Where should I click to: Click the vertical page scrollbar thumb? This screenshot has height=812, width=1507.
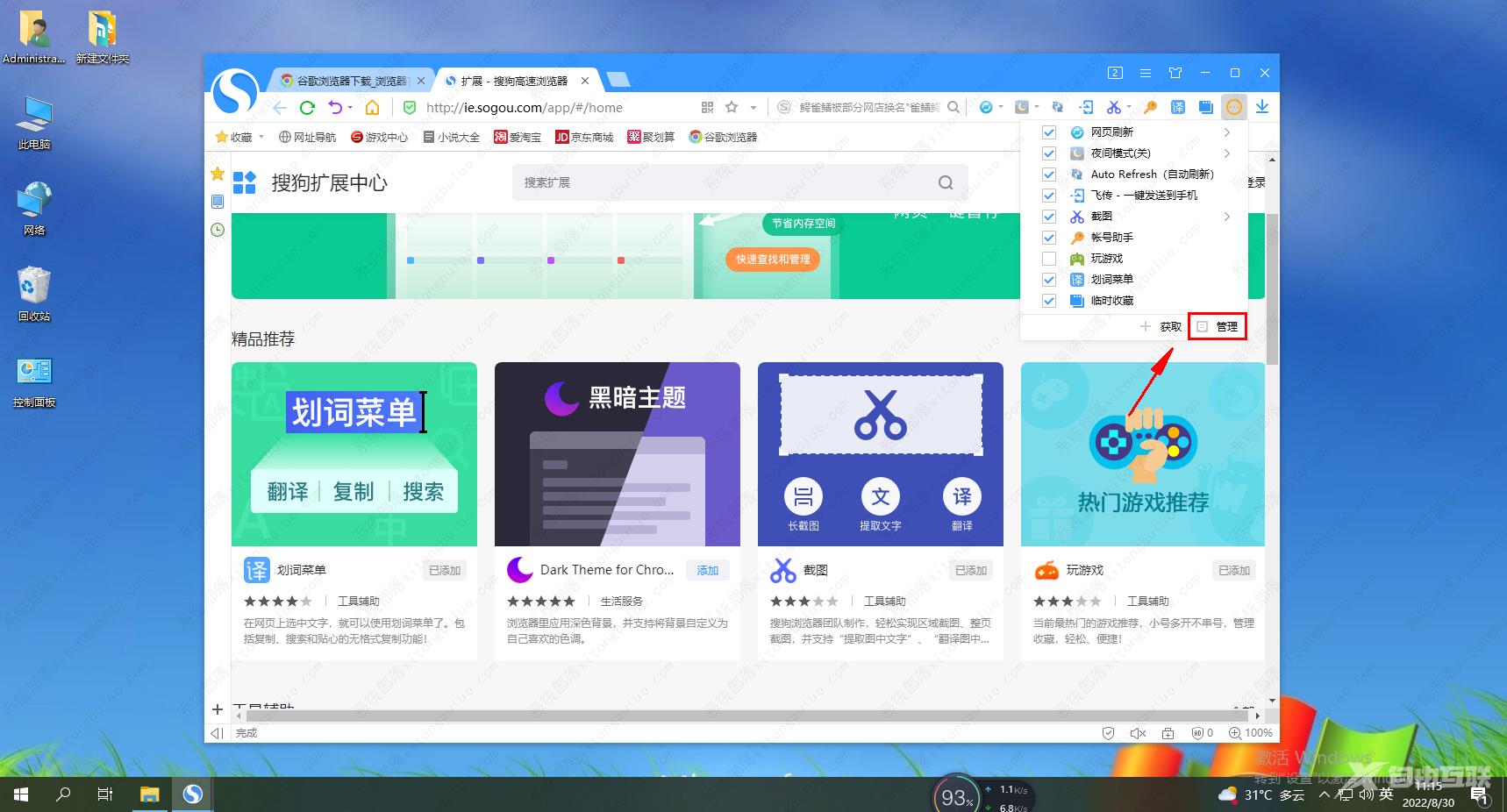click(x=1272, y=288)
